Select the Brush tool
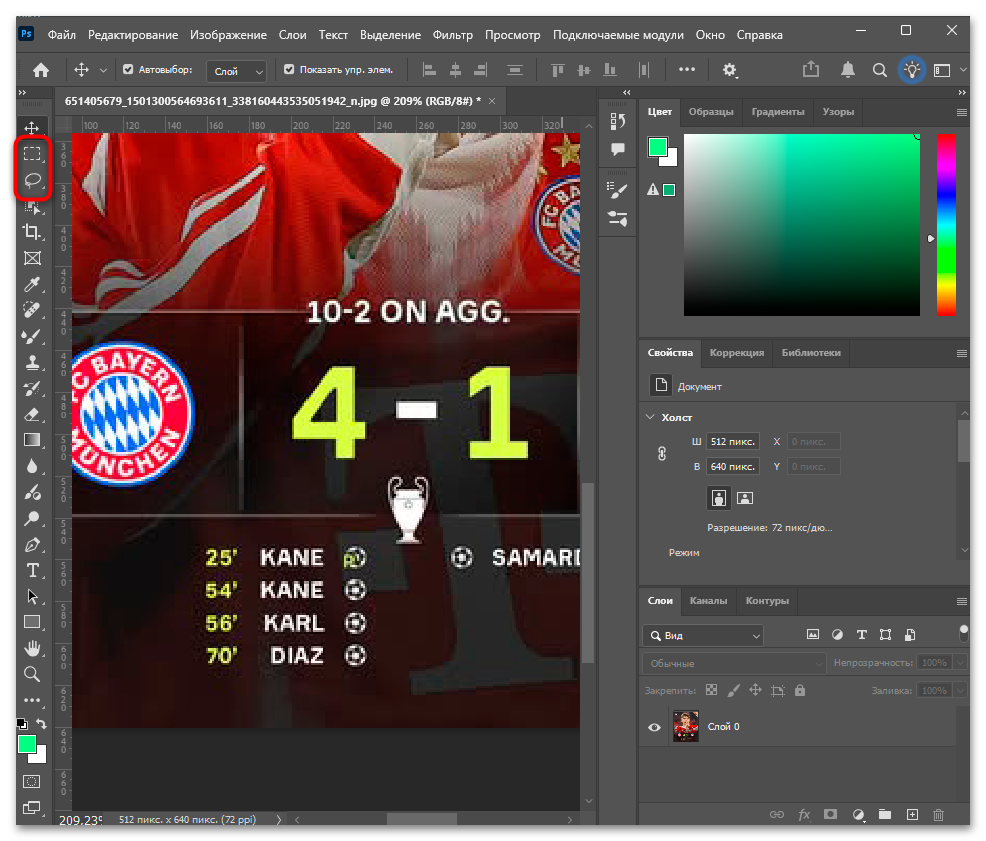The image size is (986, 841). (x=32, y=337)
